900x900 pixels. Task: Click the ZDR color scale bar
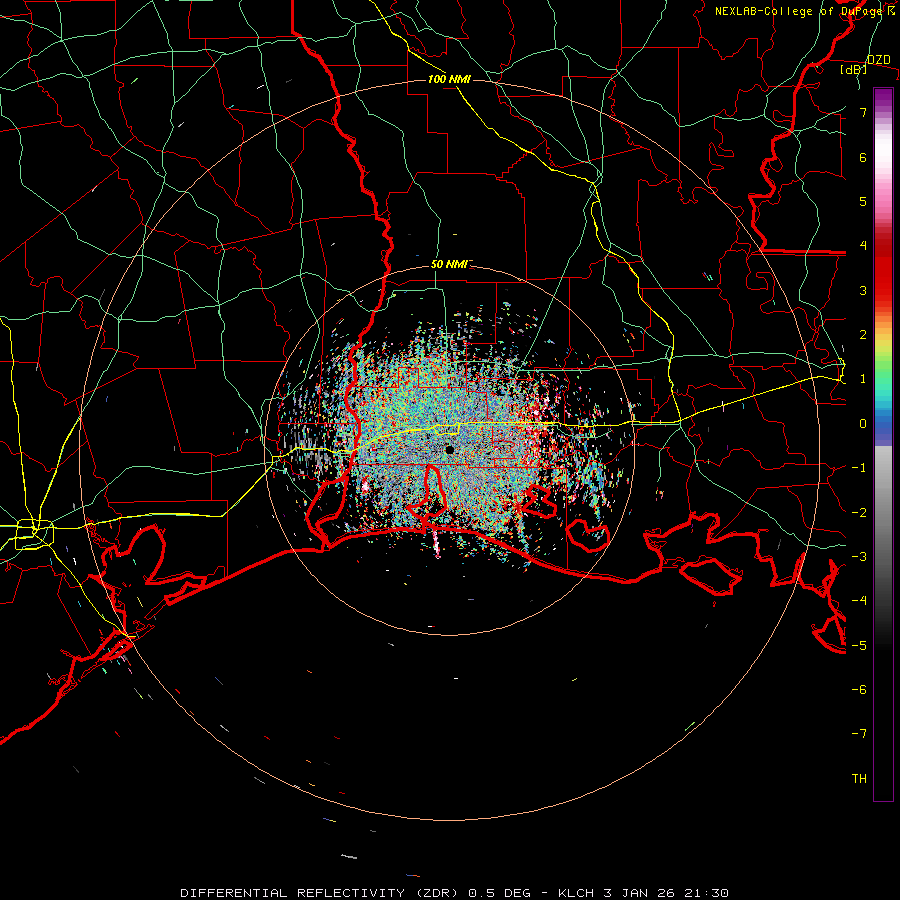click(x=883, y=445)
